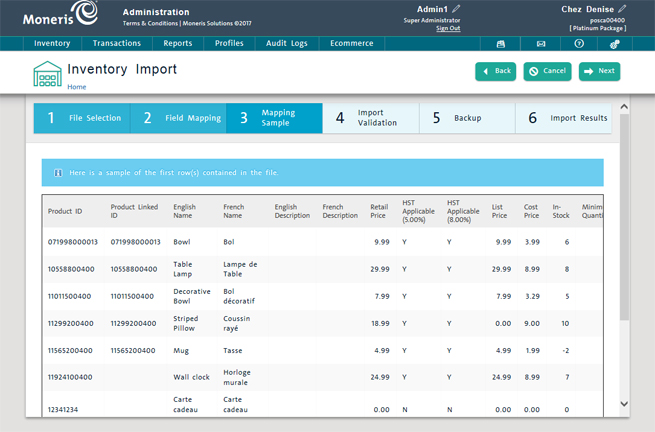This screenshot has height=432, width=655.
Task: Click pencil icon beside Chez Denise
Action: [x=623, y=9]
